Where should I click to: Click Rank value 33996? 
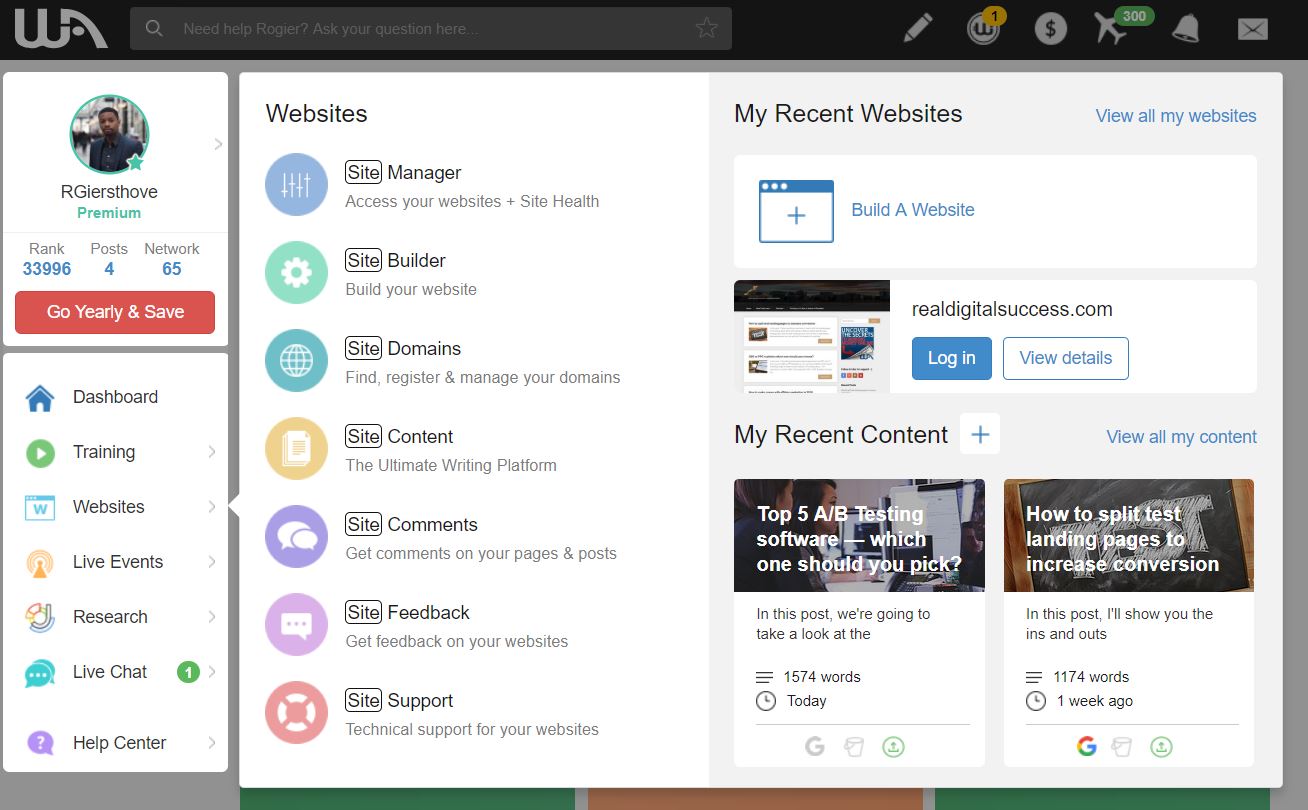click(x=47, y=269)
